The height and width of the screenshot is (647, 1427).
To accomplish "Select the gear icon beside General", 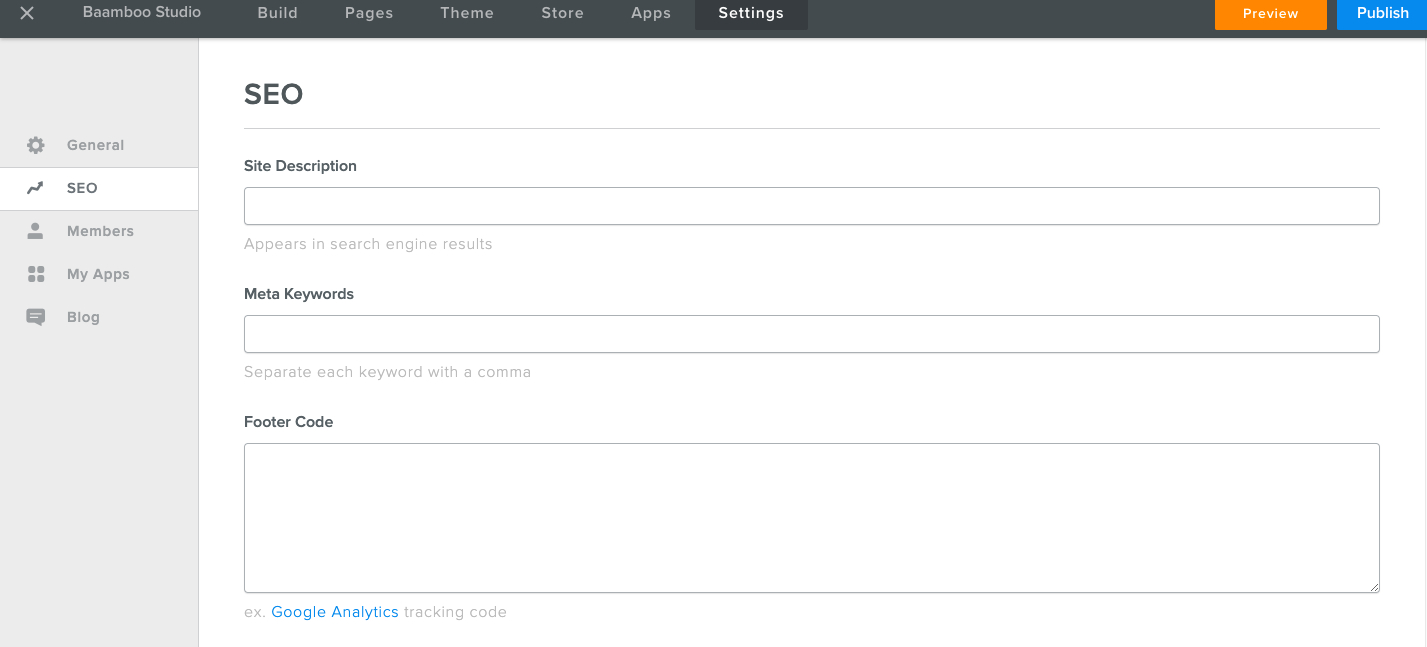I will coord(36,144).
